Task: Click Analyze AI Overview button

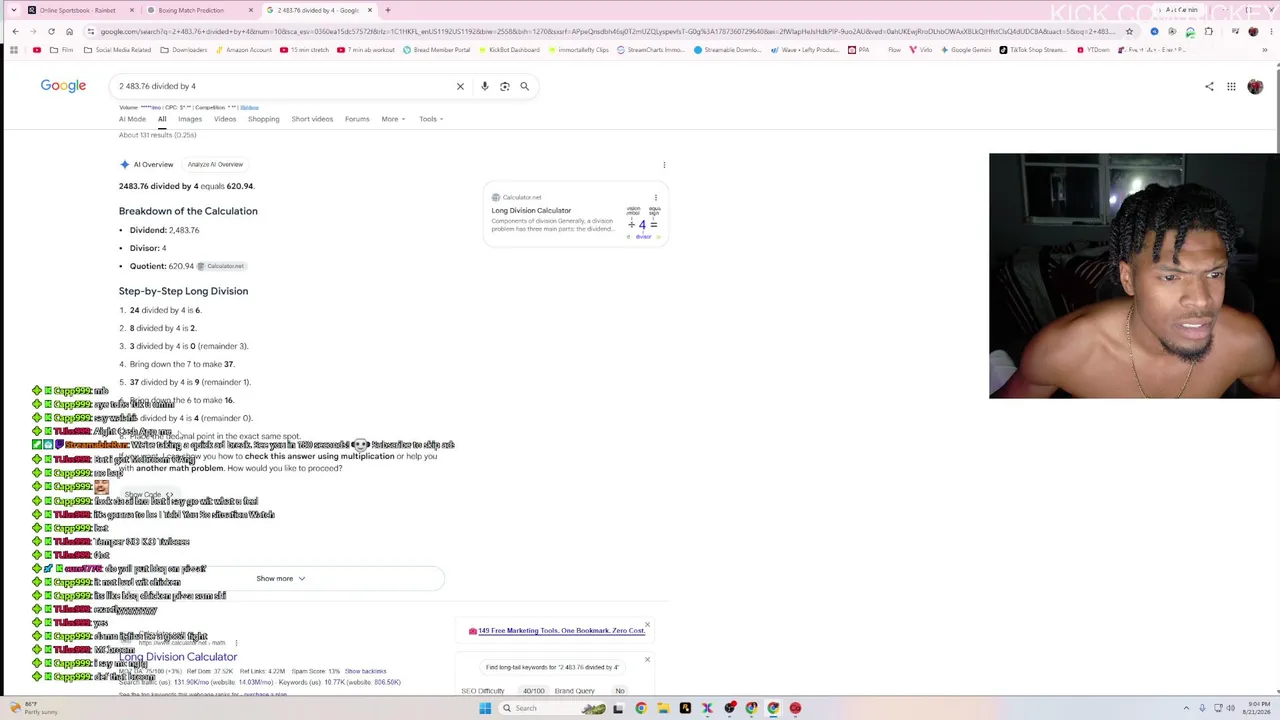Action: click(215, 164)
